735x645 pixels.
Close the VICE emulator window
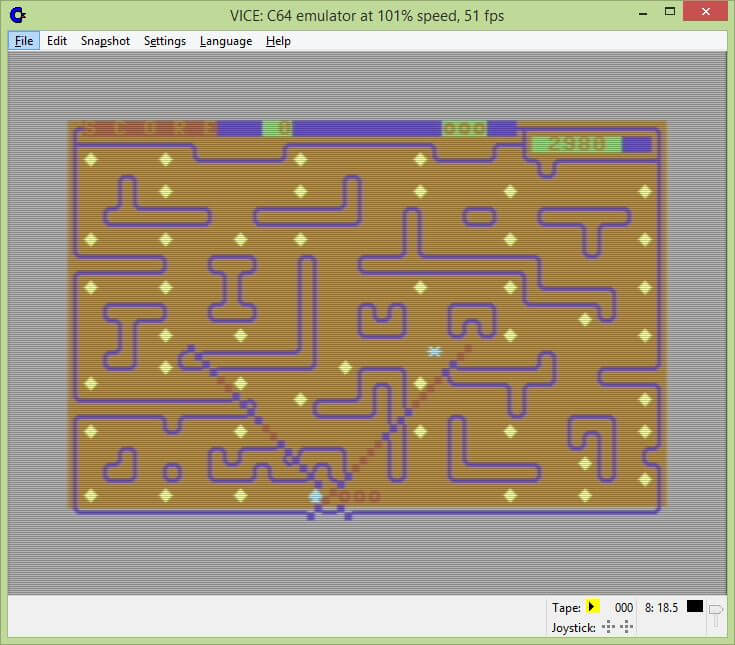[x=705, y=11]
